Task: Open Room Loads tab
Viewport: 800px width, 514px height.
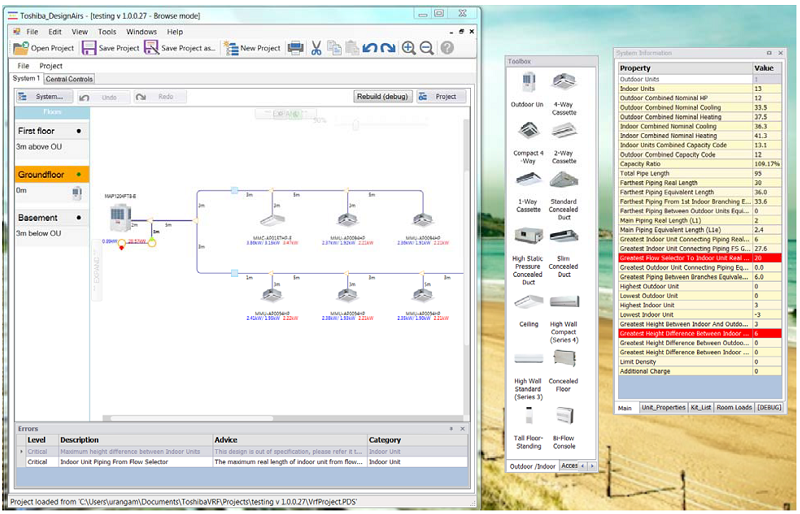Action: pyautogui.click(x=734, y=407)
